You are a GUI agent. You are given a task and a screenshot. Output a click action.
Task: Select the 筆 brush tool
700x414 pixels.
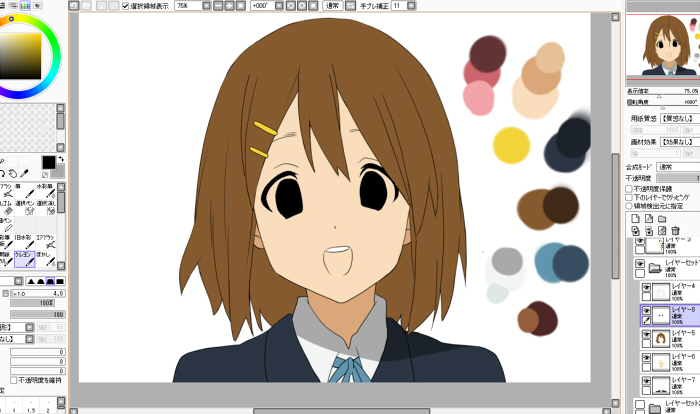pos(25,191)
